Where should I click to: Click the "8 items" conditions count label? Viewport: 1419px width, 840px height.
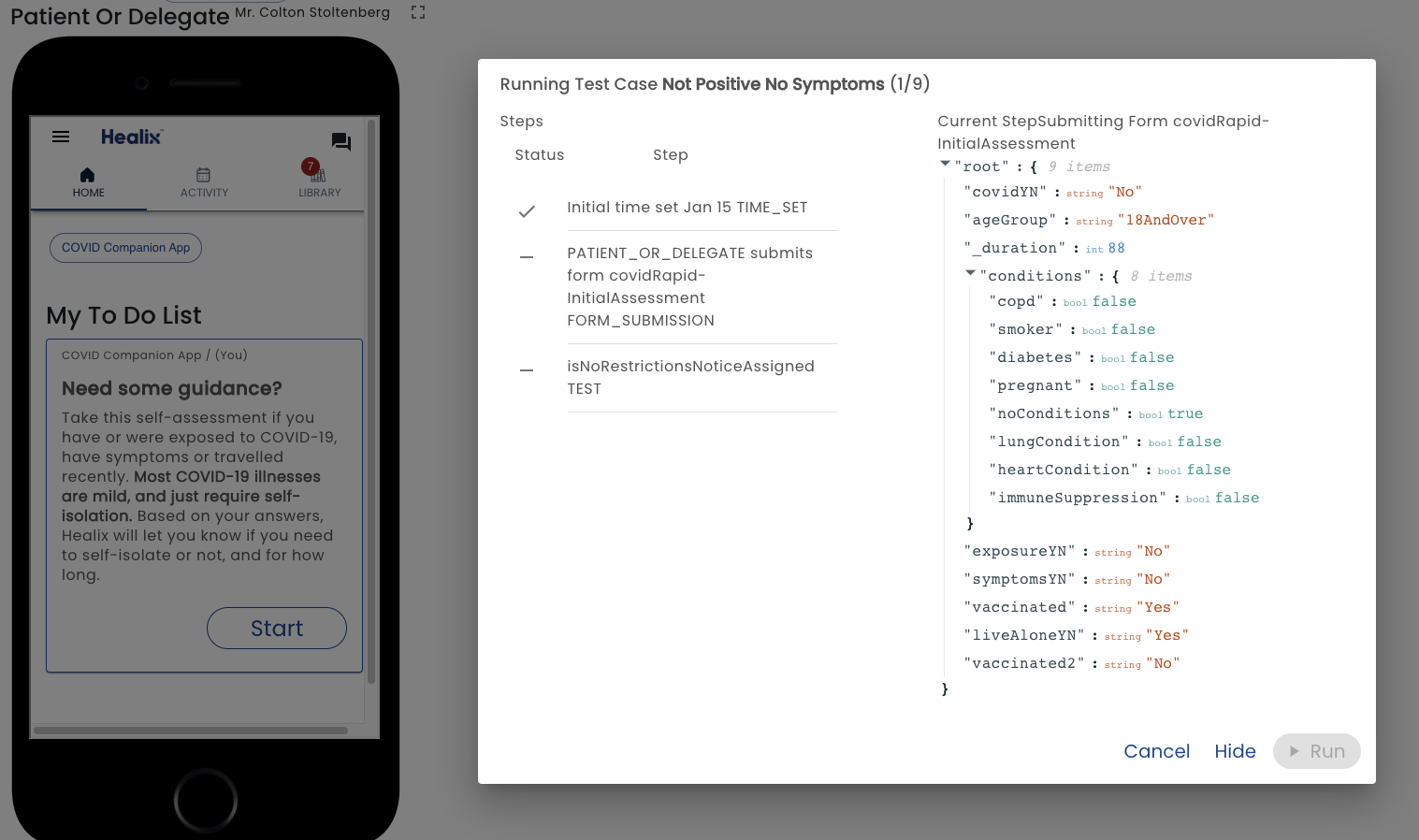1161,276
